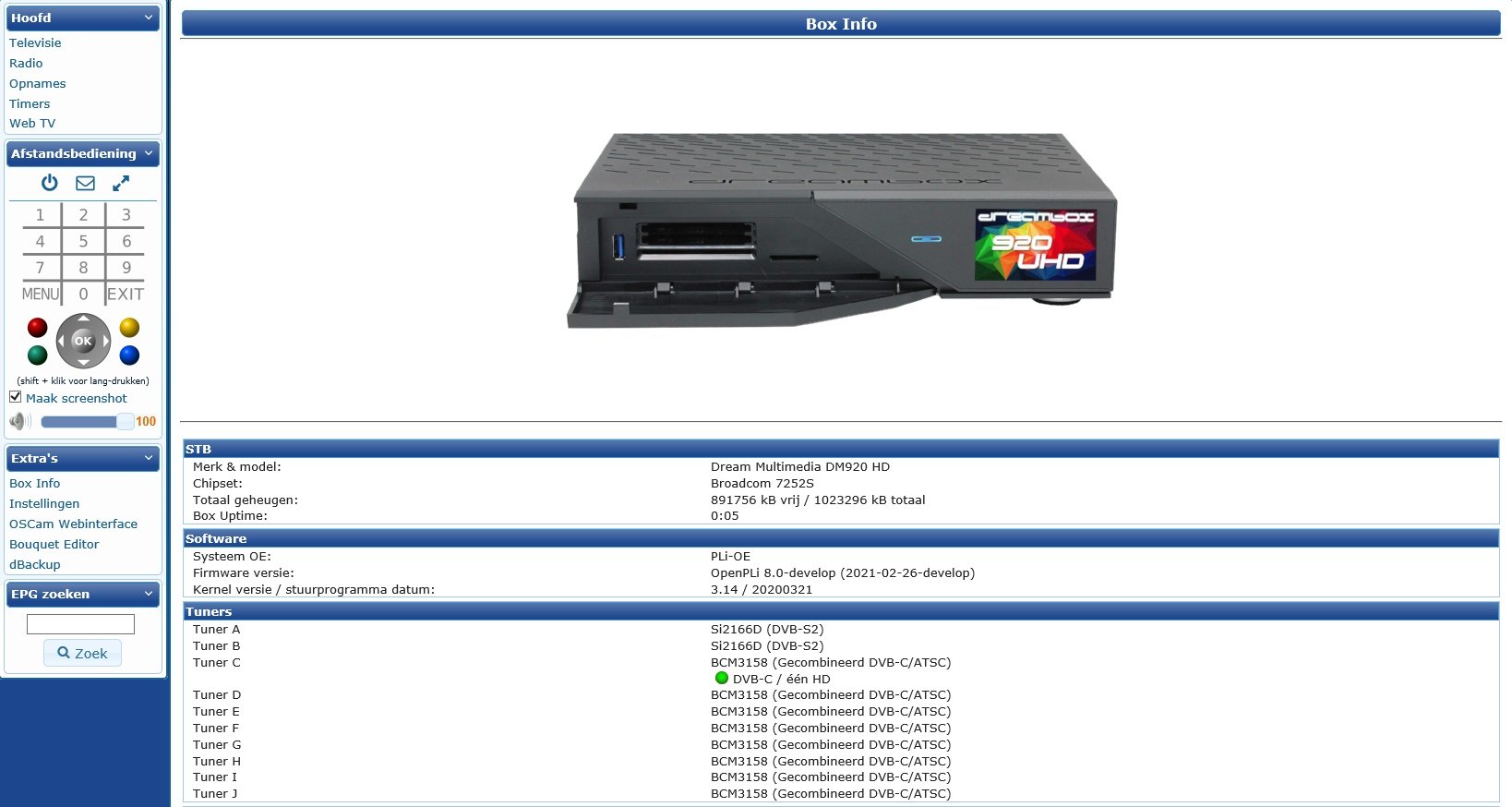Click the EPG search input field

80,624
